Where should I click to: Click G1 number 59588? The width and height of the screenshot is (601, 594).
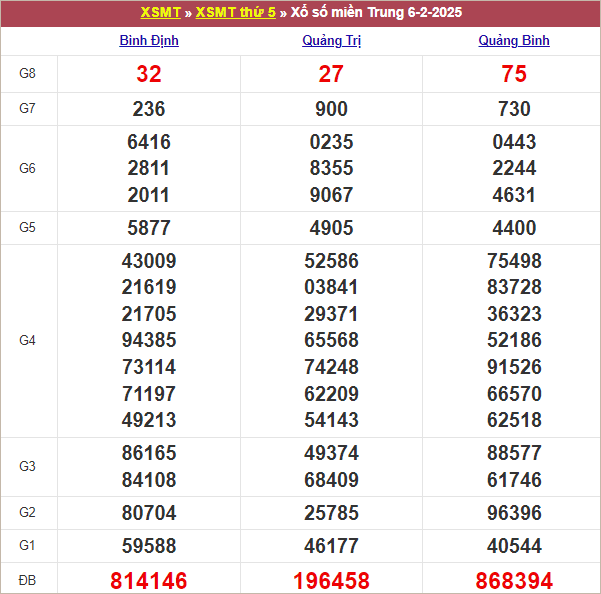pos(149,546)
